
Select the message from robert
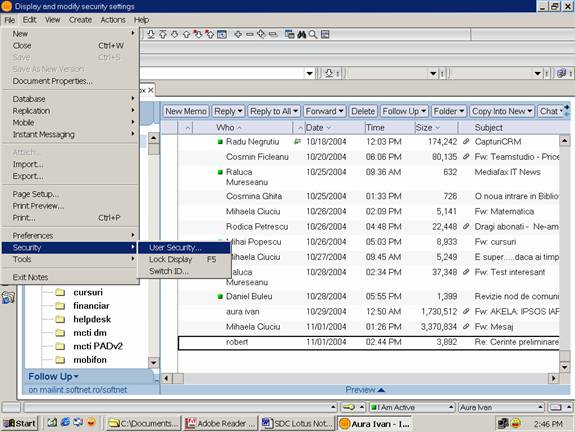click(x=369, y=342)
